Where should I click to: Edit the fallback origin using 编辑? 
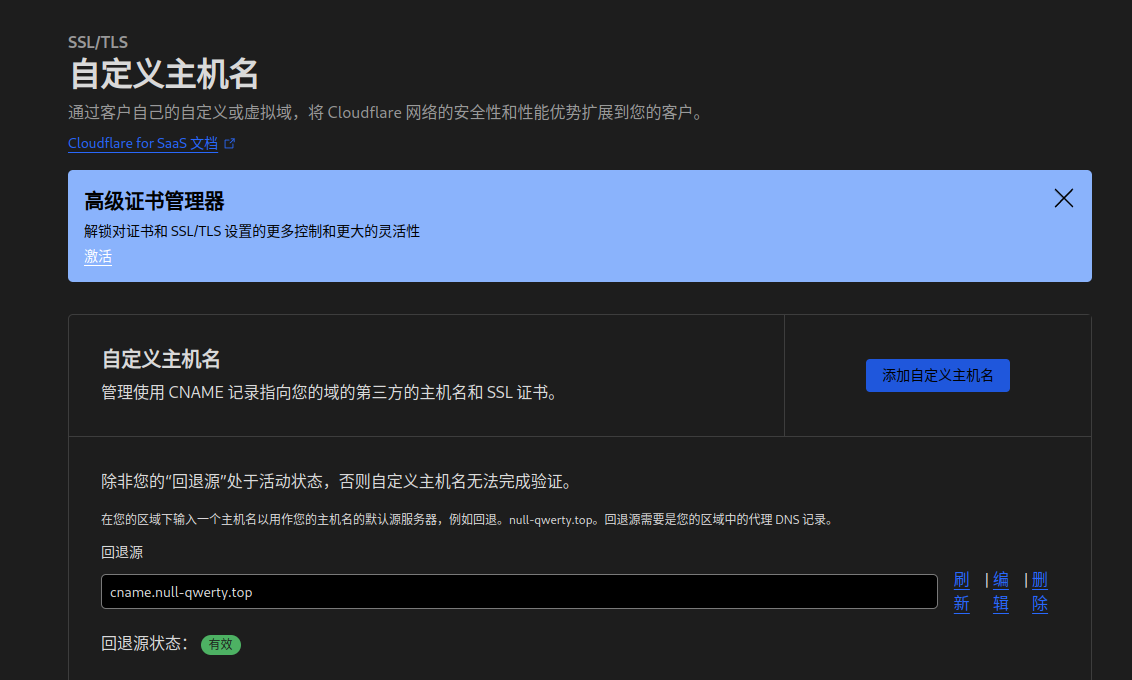coord(999,591)
